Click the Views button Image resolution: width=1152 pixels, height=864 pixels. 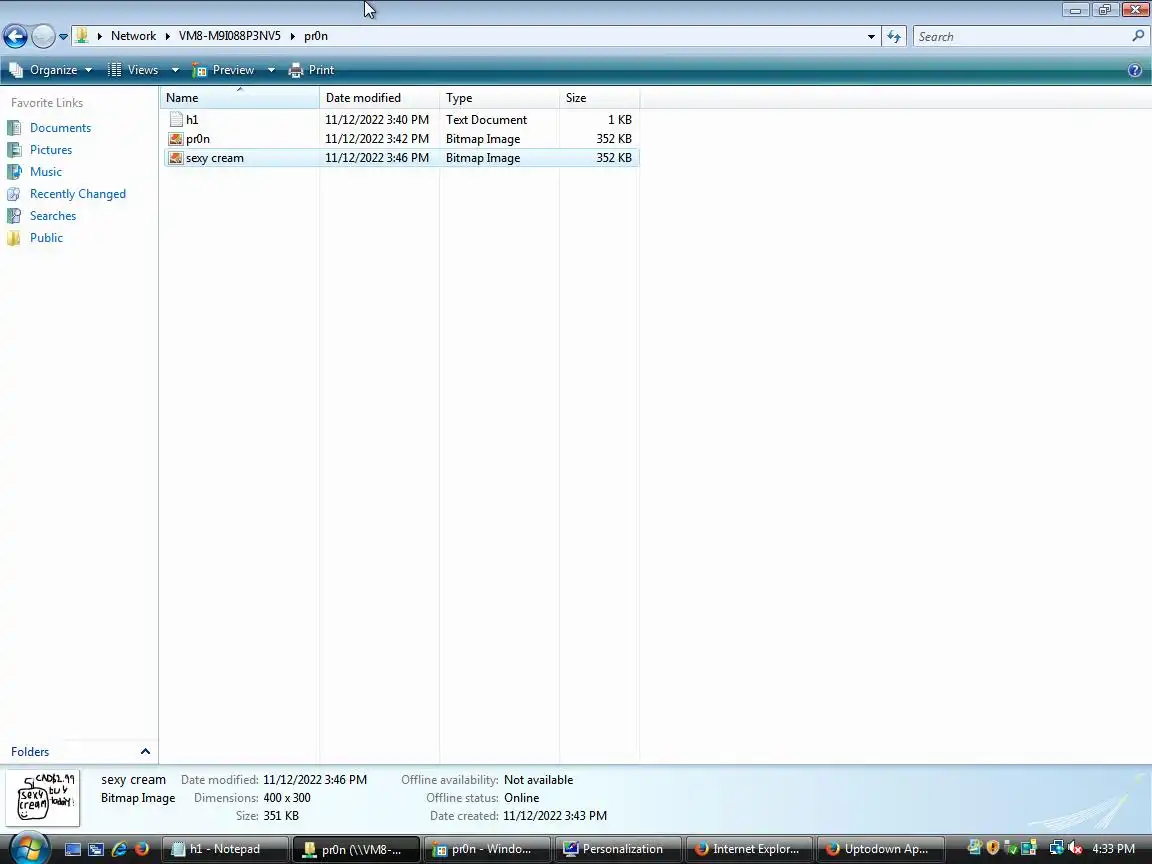tap(133, 70)
